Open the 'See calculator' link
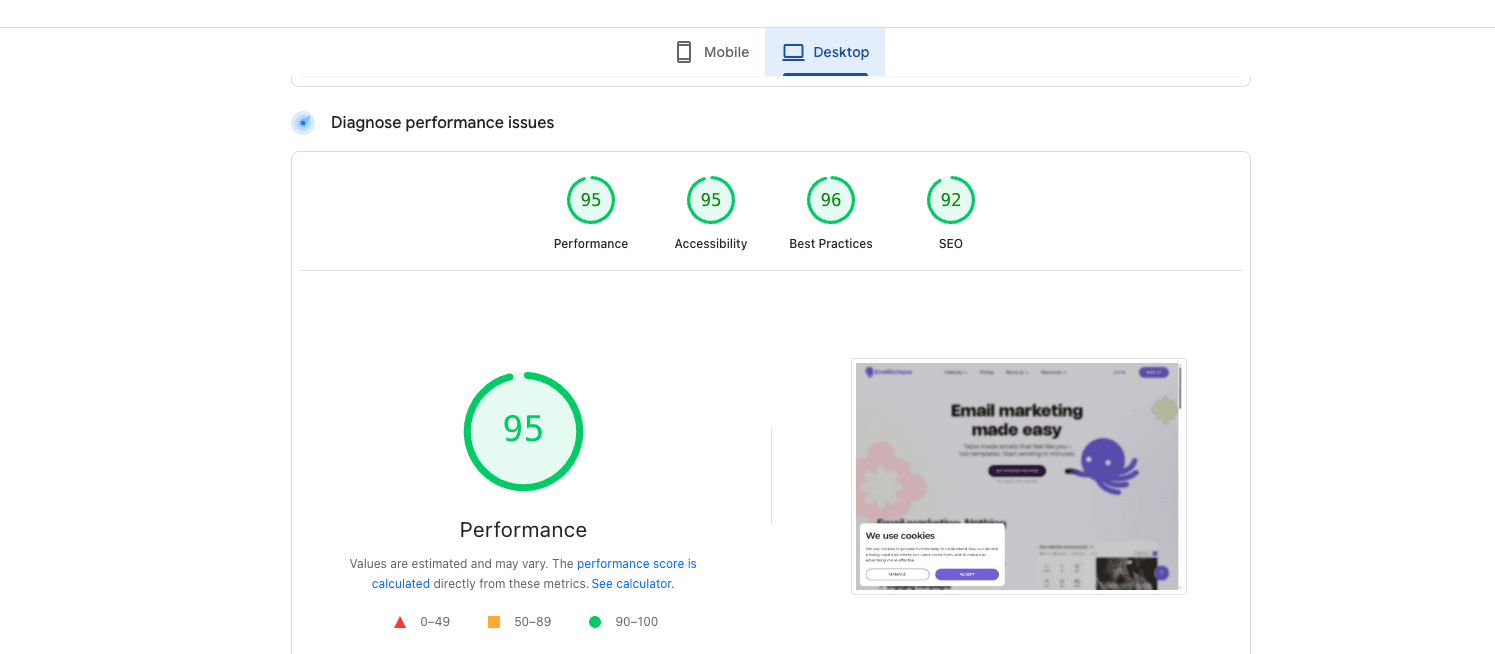Image resolution: width=1495 pixels, height=654 pixels. (632, 584)
